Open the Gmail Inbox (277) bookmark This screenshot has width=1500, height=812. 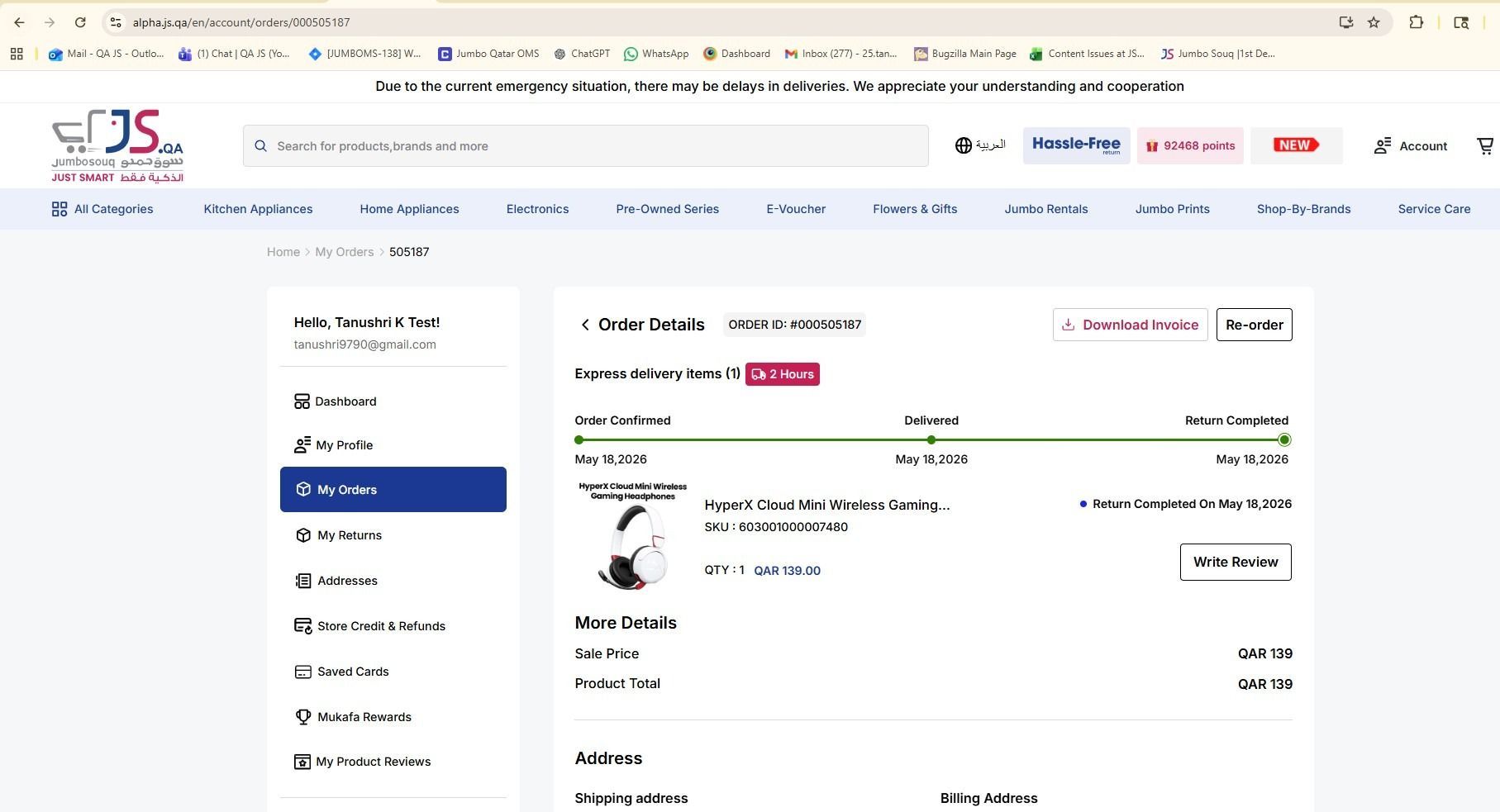[840, 54]
